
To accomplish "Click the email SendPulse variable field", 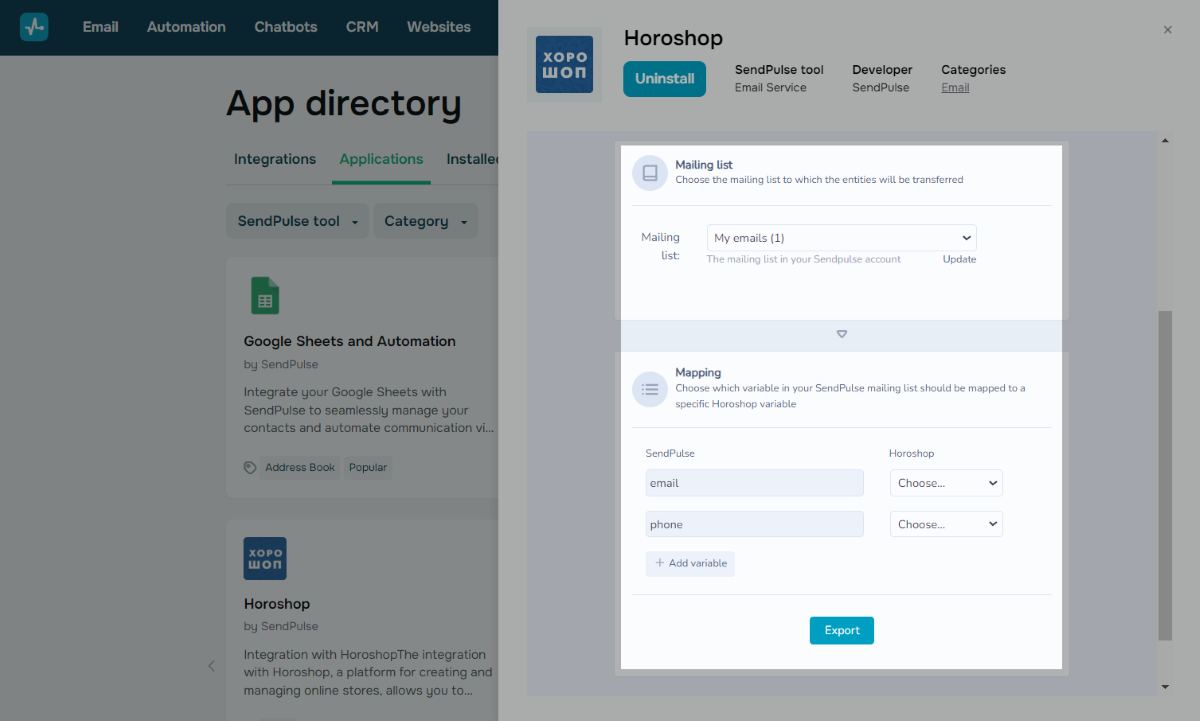I will pos(755,483).
